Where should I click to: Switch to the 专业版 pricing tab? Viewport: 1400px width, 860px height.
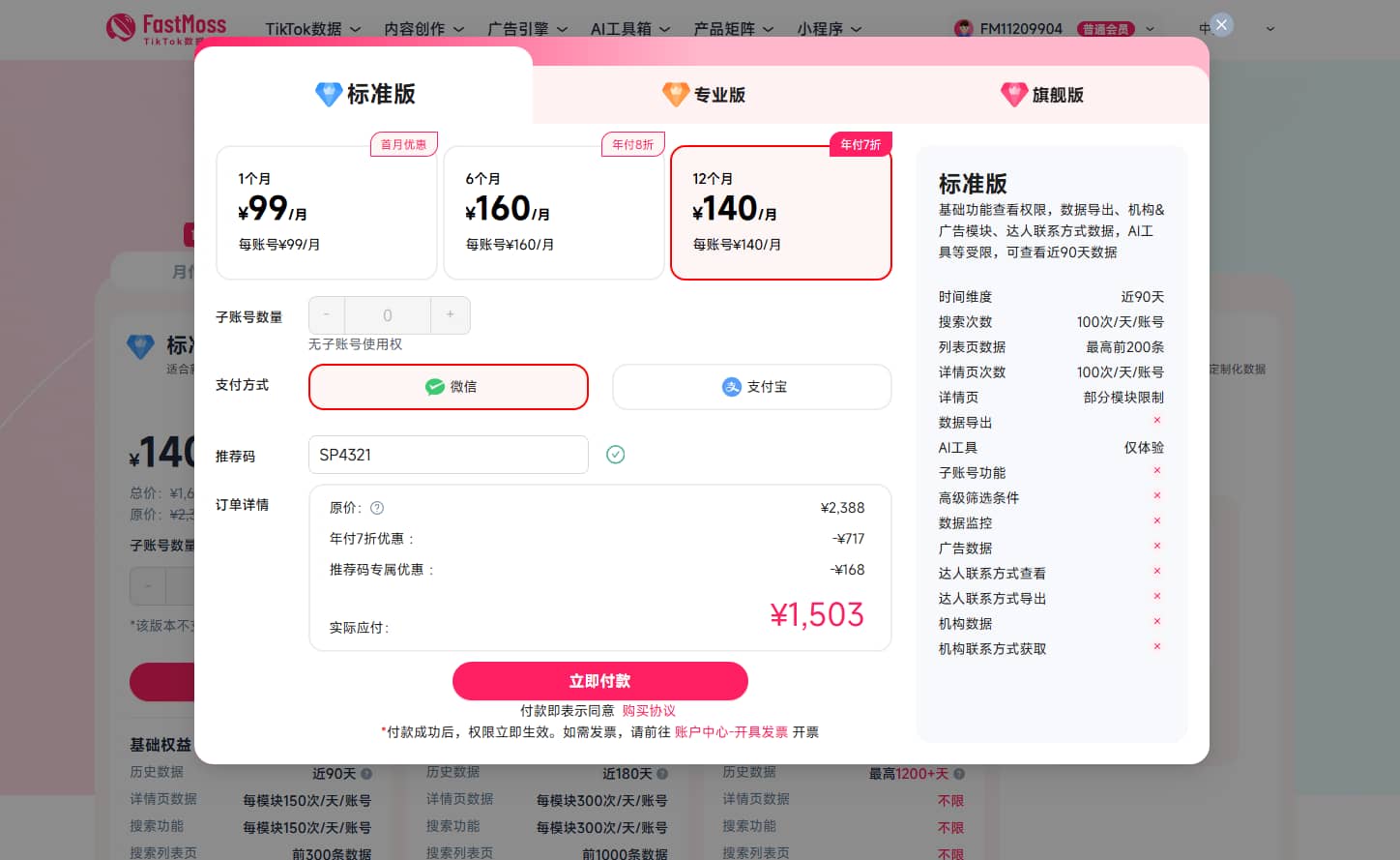[703, 94]
